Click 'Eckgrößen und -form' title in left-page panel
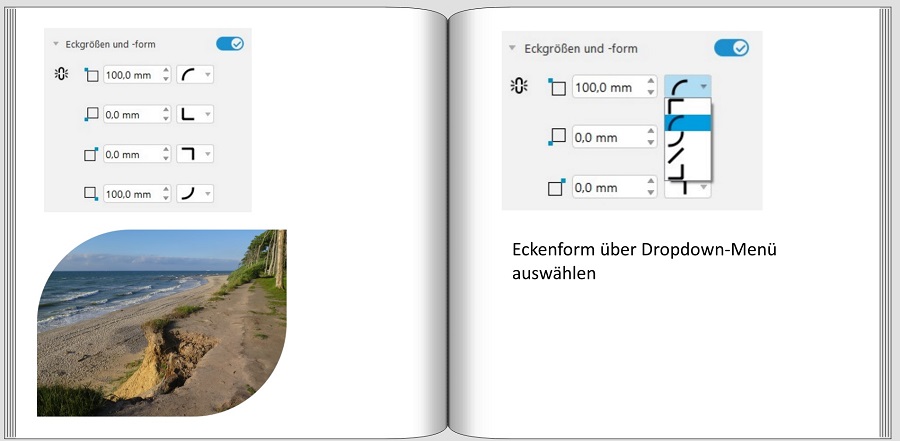Image resolution: width=900 pixels, height=441 pixels. [x=110, y=44]
